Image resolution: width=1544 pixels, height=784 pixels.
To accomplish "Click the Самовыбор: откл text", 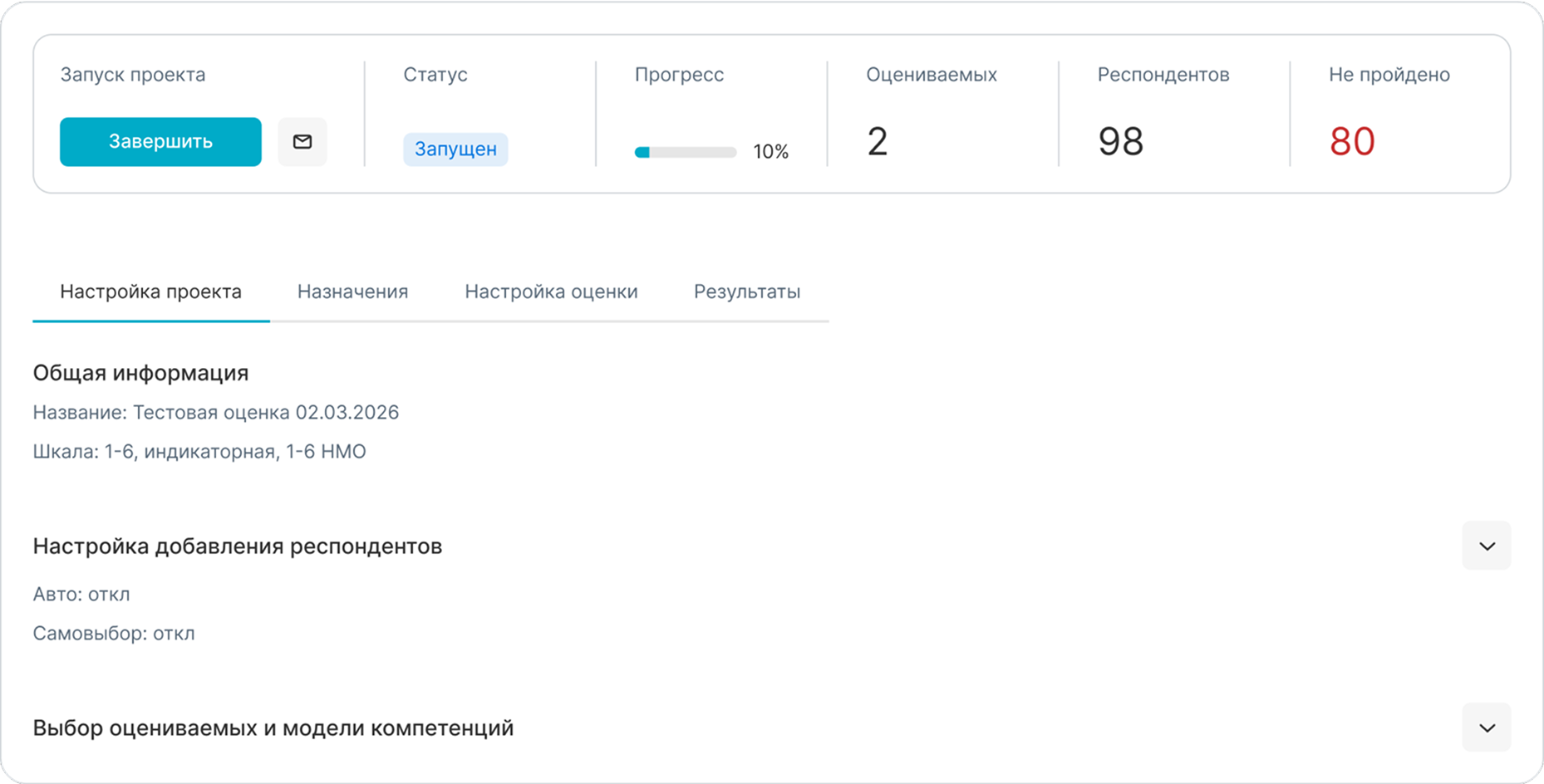I will 114,634.
